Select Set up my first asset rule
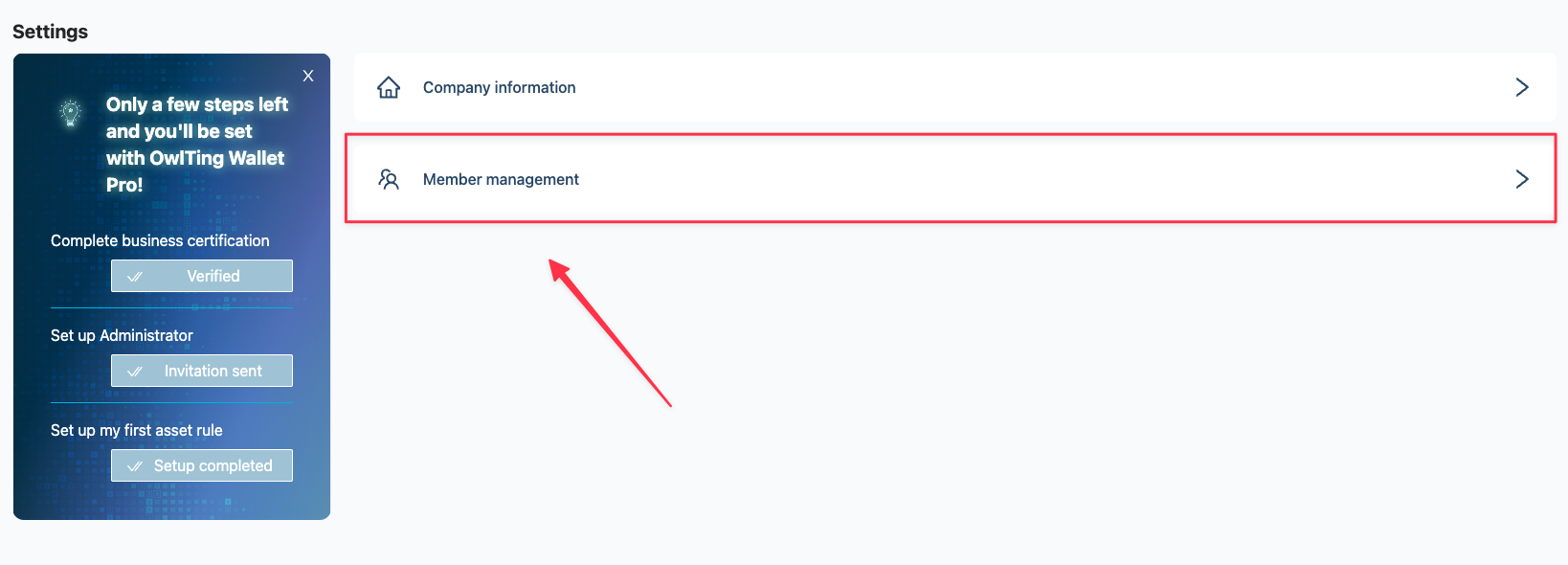The width and height of the screenshot is (1568, 565). pos(137,430)
